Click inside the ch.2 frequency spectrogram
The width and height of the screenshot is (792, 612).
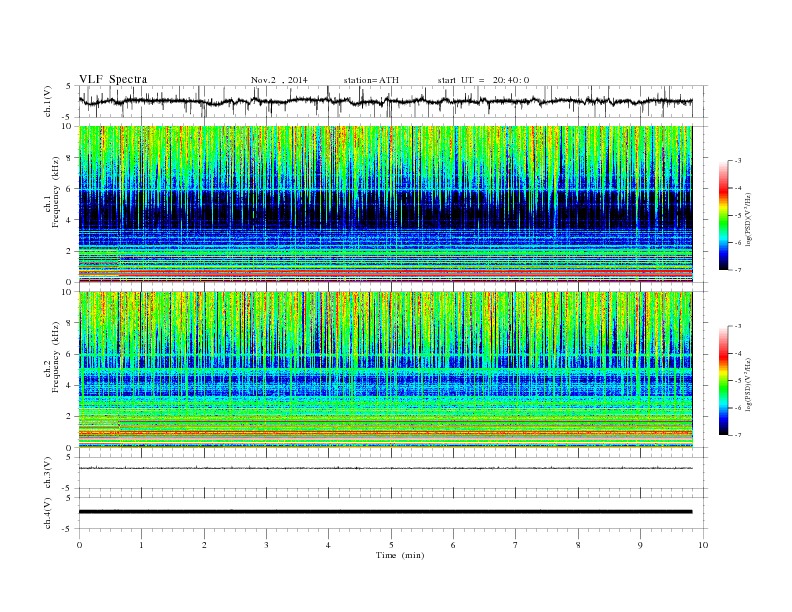pos(385,369)
